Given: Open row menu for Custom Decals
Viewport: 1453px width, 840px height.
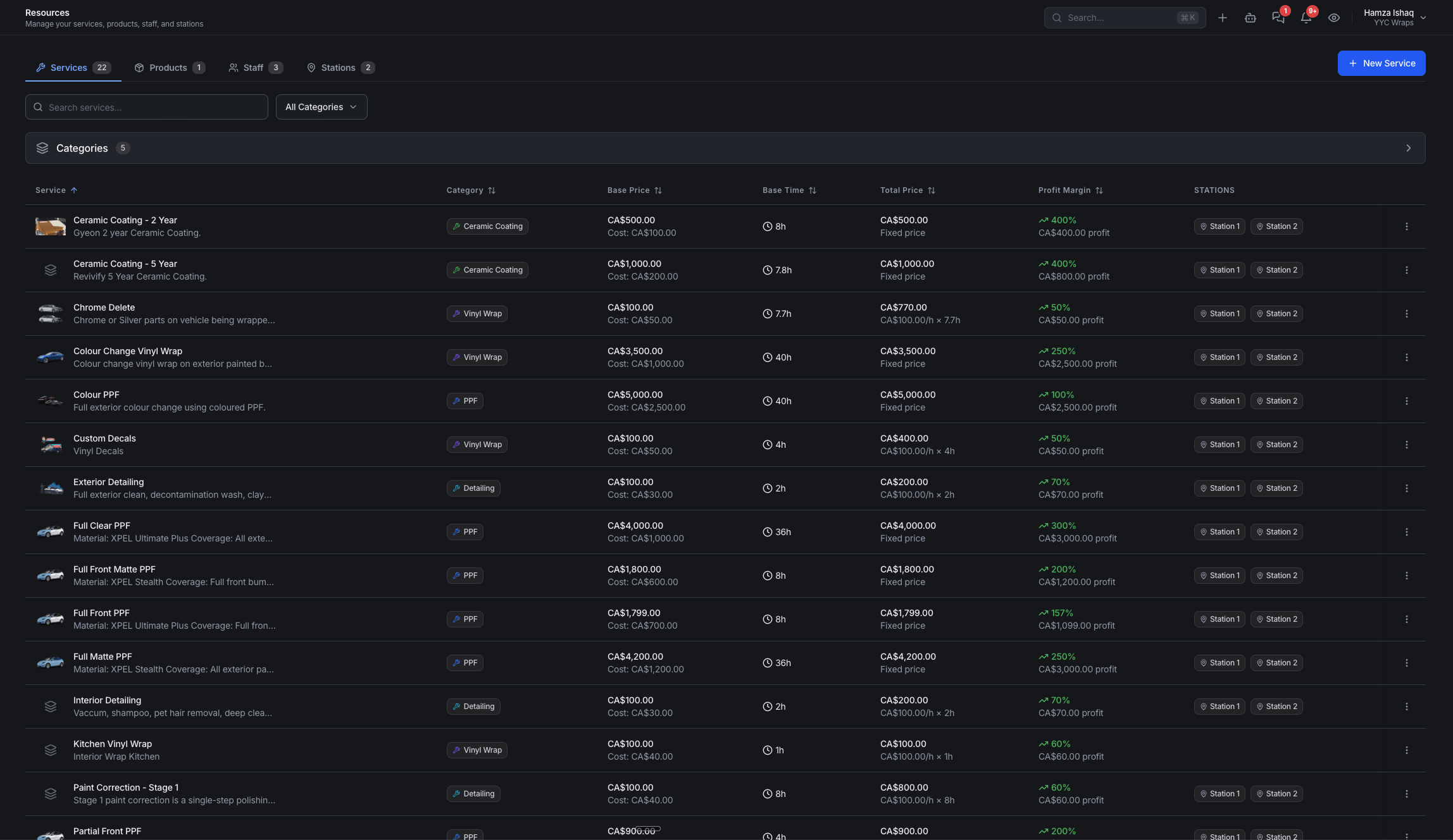Looking at the screenshot, I should [x=1407, y=445].
